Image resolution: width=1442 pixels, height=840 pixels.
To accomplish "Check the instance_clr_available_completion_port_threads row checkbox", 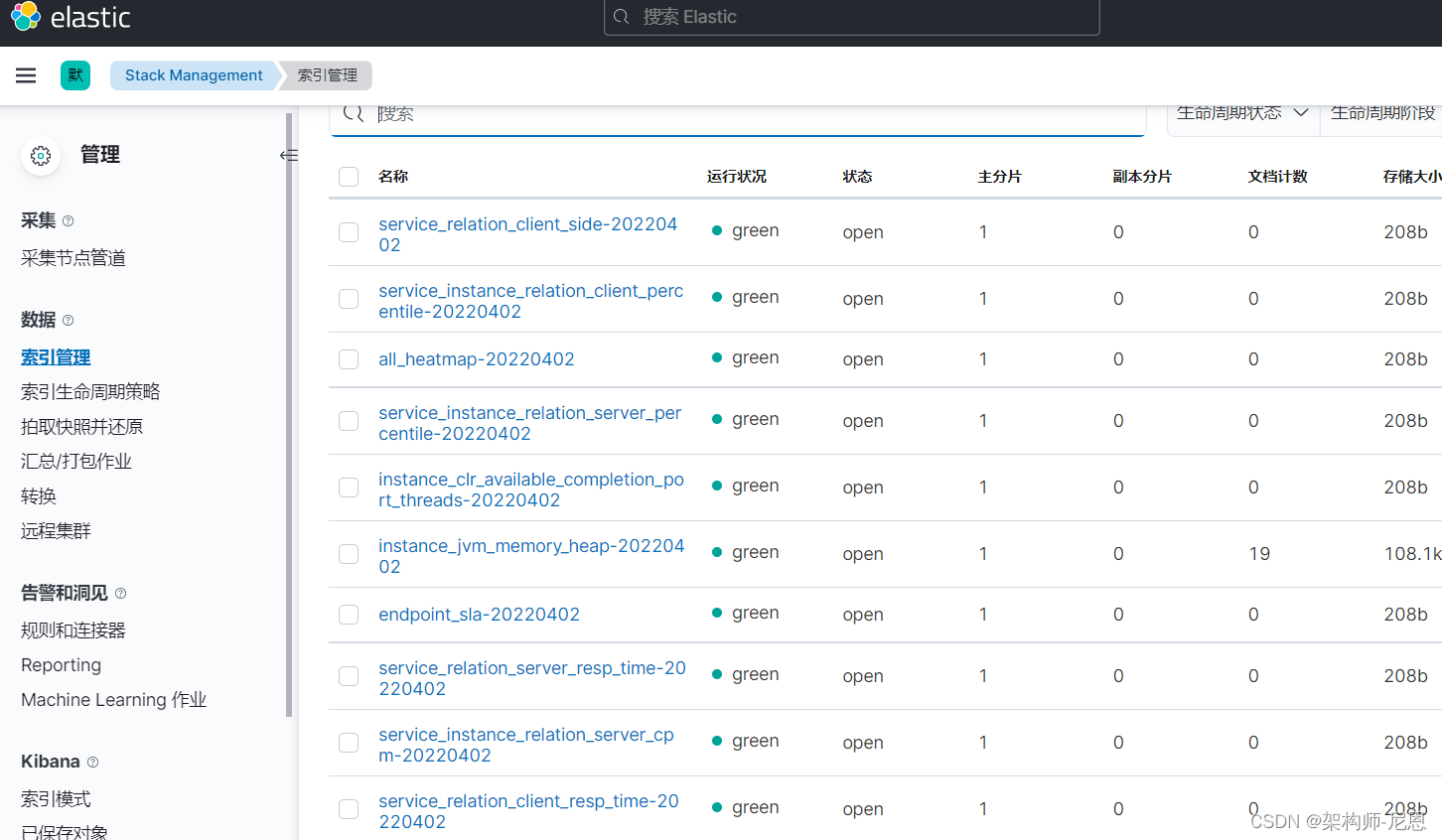I will click(x=349, y=488).
